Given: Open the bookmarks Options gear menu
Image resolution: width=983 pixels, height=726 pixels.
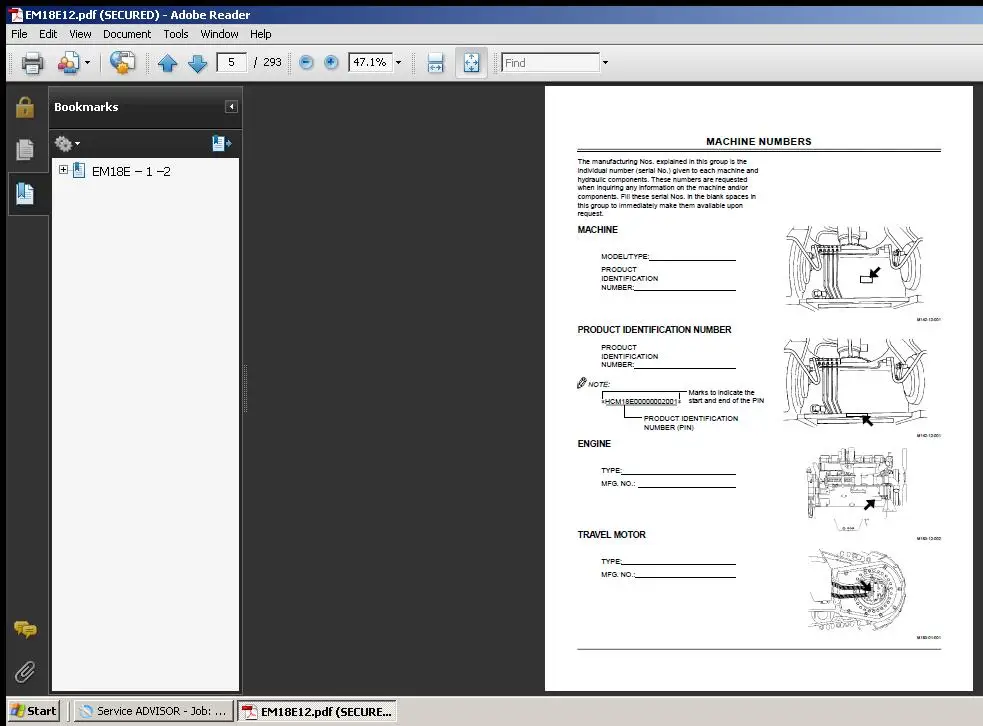Looking at the screenshot, I should (x=67, y=144).
